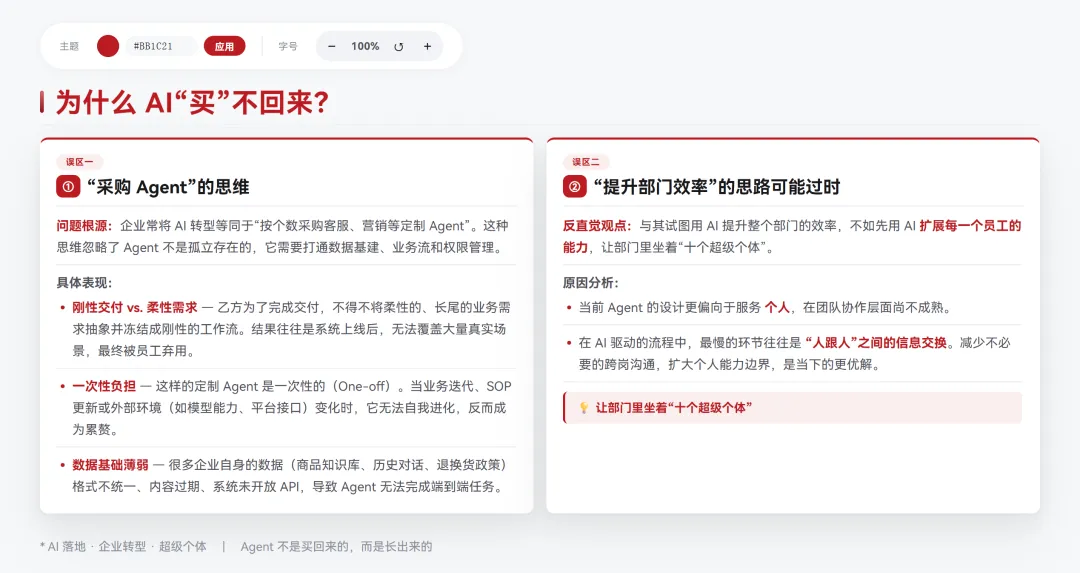Click highlighted text 扩展每一个员工的

[x=970, y=226]
